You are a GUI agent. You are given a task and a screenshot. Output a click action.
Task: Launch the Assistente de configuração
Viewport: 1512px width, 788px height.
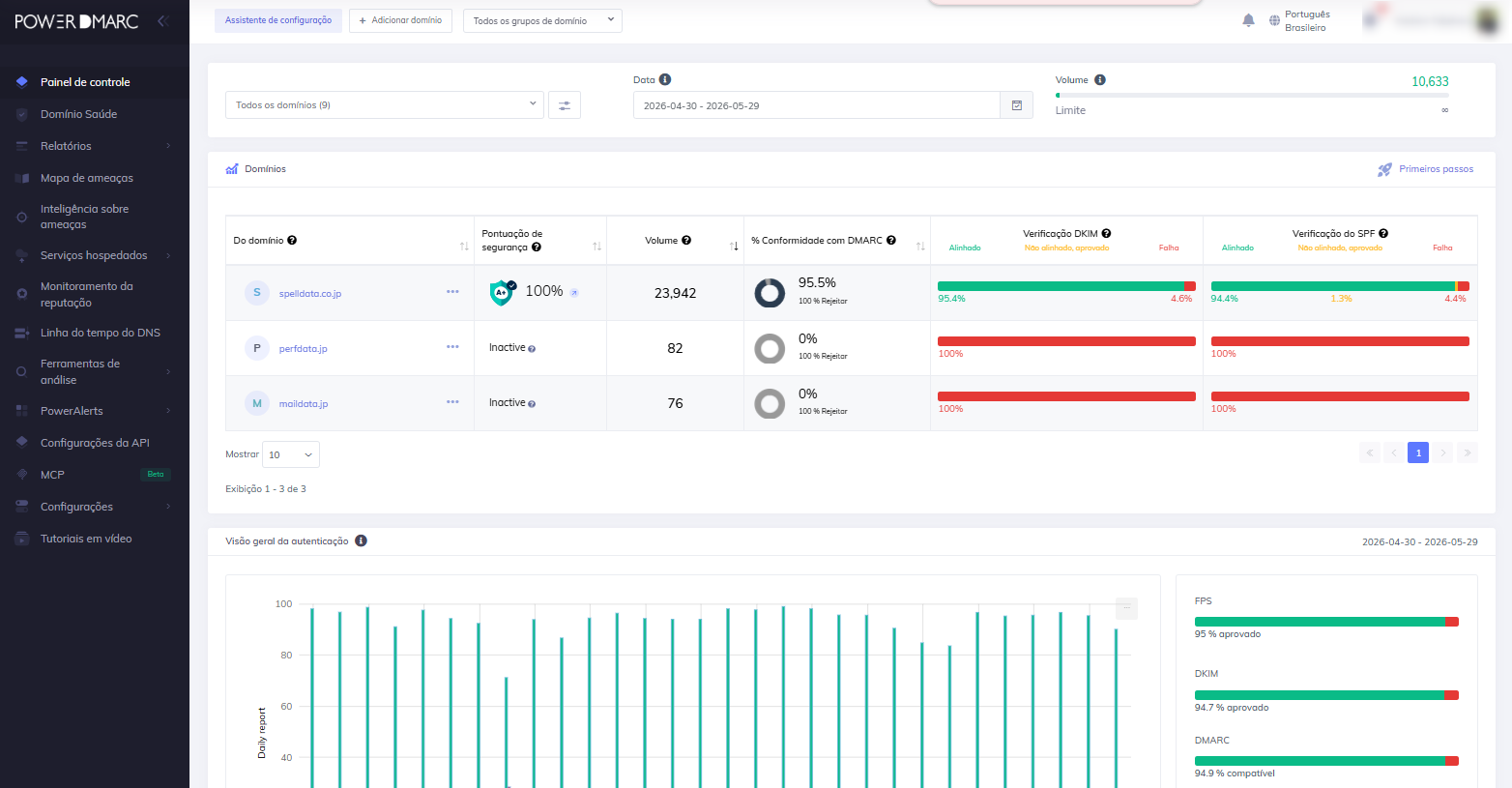click(x=278, y=20)
